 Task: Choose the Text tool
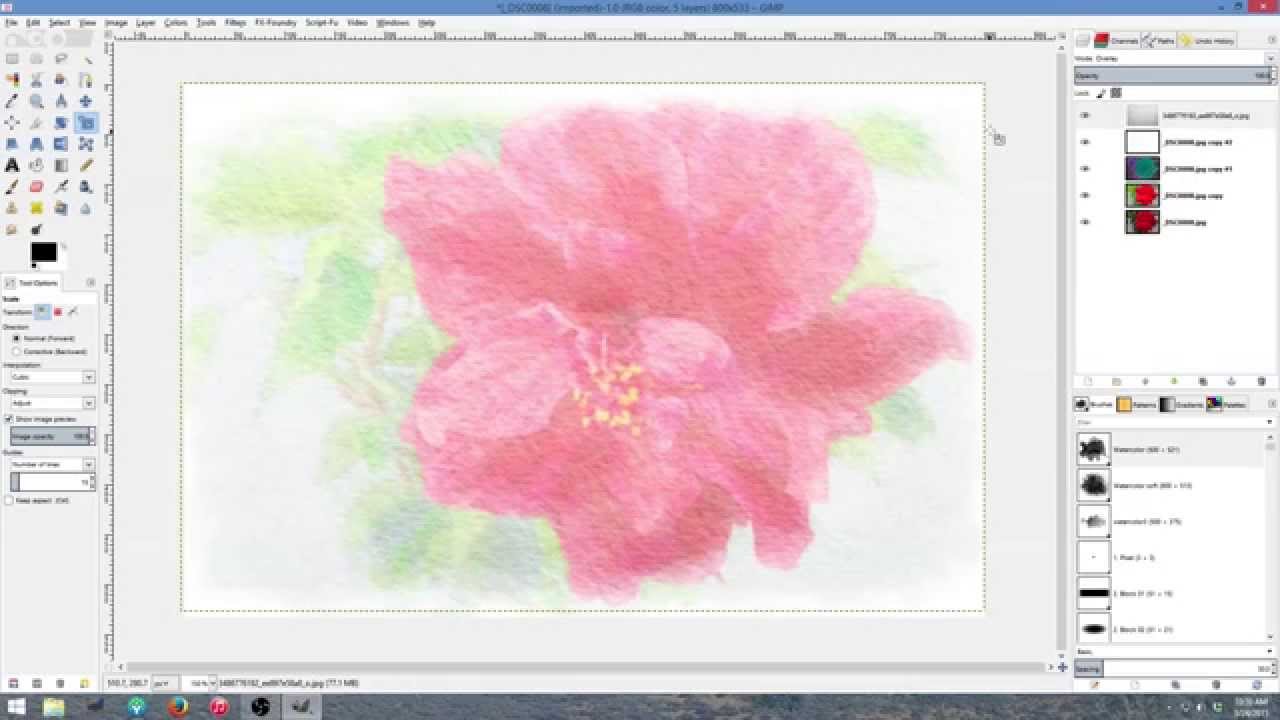pyautogui.click(x=12, y=163)
